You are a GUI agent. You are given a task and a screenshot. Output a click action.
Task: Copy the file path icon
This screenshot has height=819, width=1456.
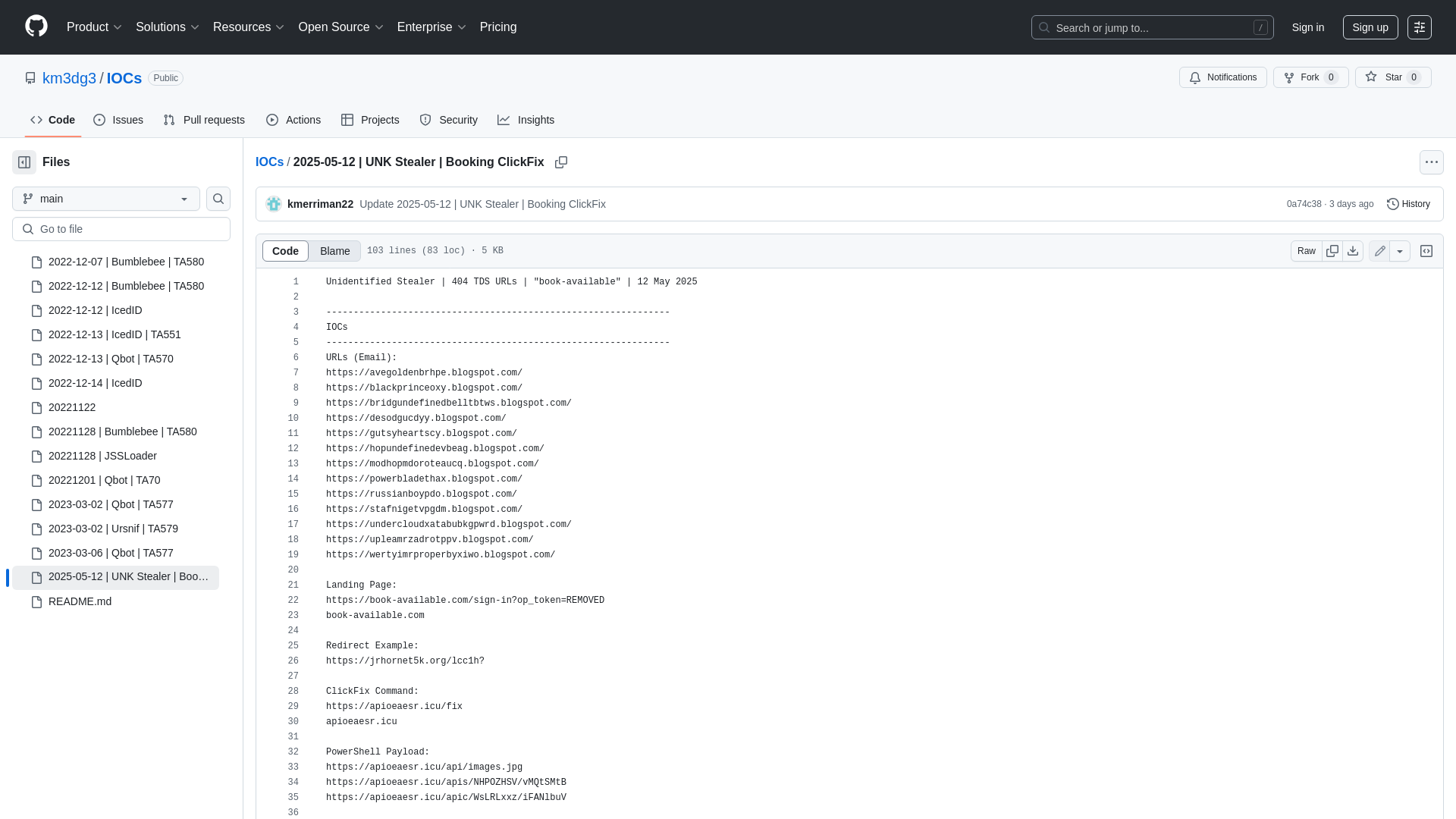tap(561, 162)
